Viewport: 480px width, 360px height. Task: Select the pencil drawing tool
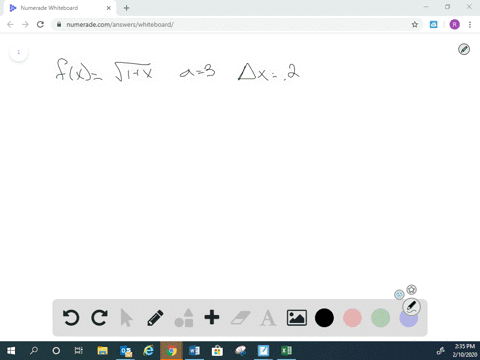155,318
